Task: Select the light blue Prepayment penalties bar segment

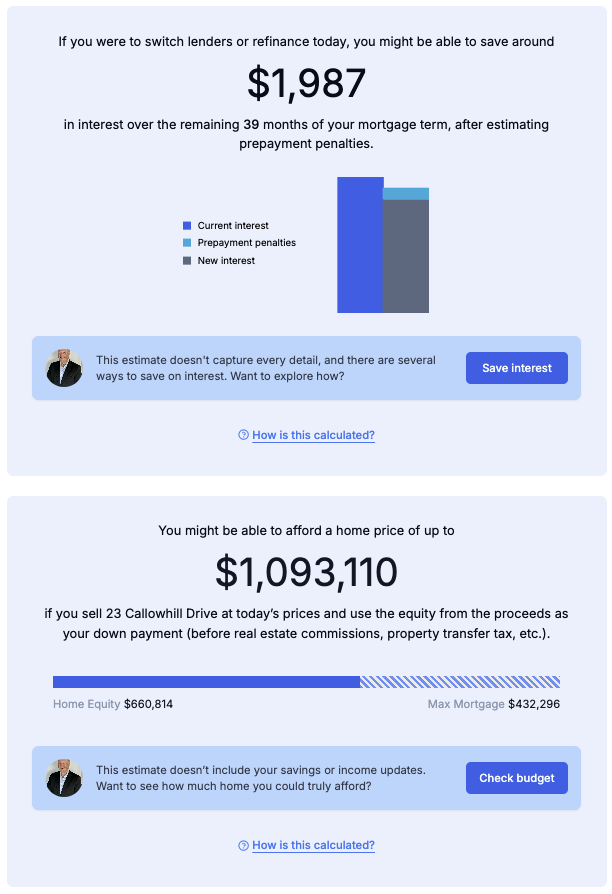Action: 406,194
